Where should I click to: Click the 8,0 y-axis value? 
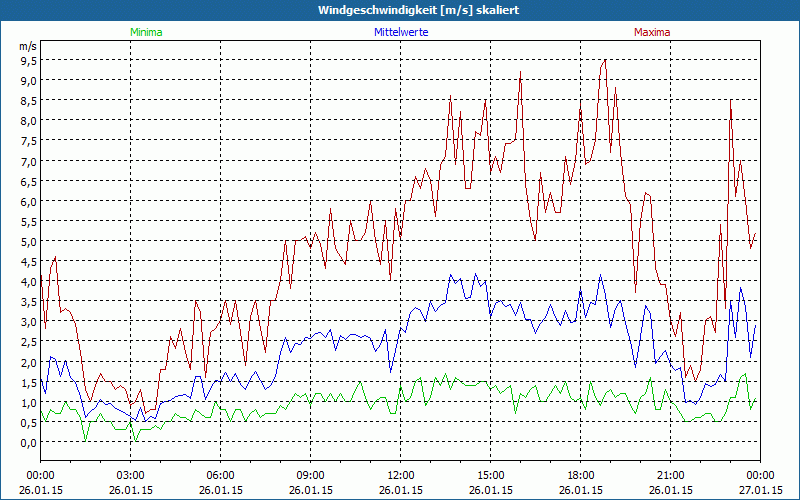[x=29, y=120]
